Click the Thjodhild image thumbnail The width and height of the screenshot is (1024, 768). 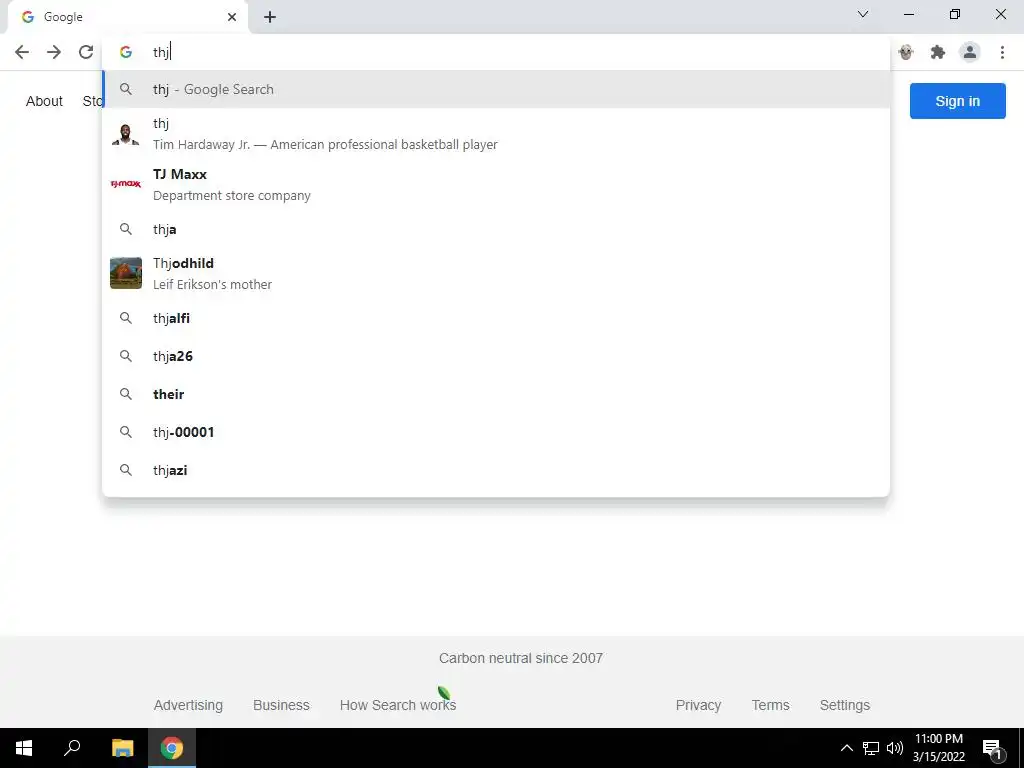point(126,273)
